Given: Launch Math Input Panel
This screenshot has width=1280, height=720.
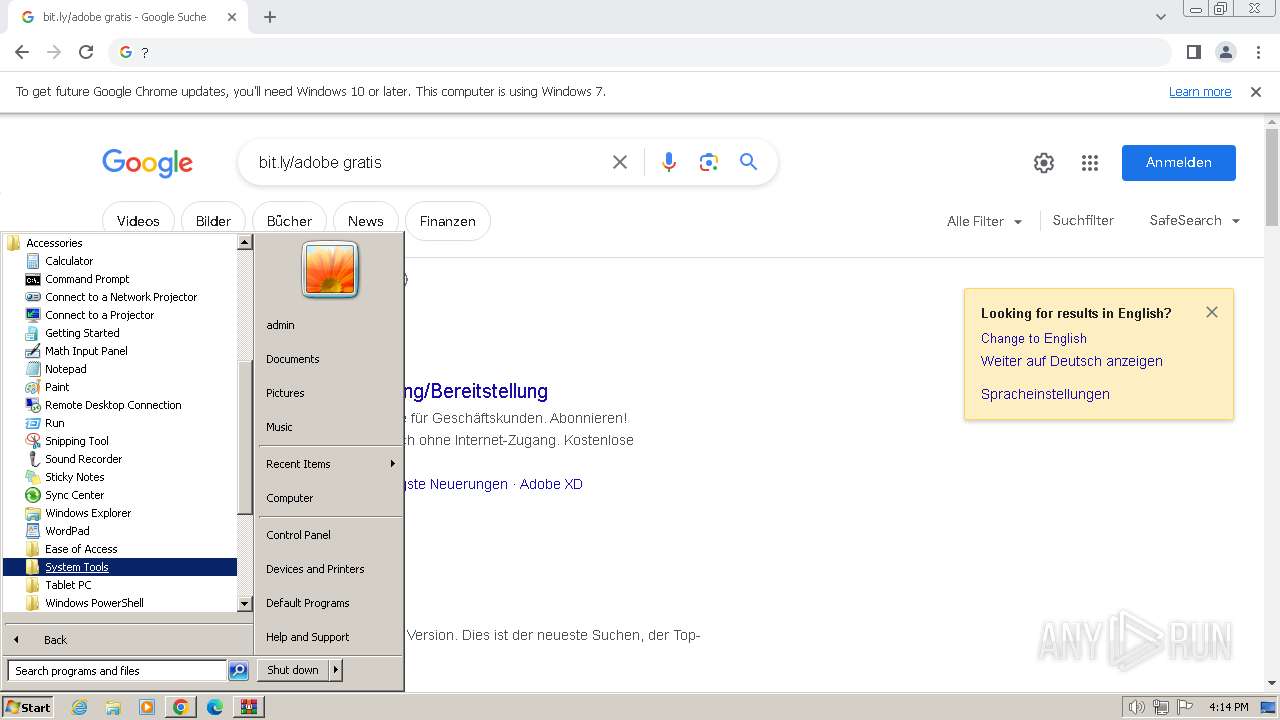Looking at the screenshot, I should coord(86,351).
